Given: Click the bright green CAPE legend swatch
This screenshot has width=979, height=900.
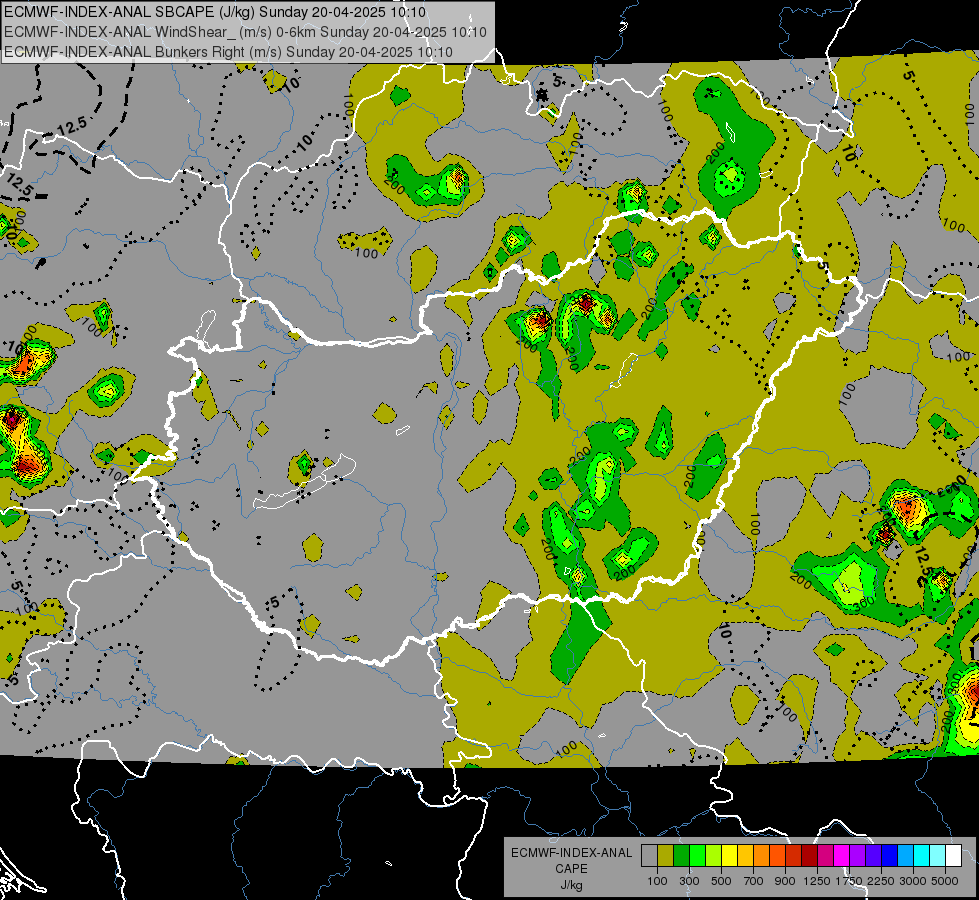Looking at the screenshot, I should [697, 855].
